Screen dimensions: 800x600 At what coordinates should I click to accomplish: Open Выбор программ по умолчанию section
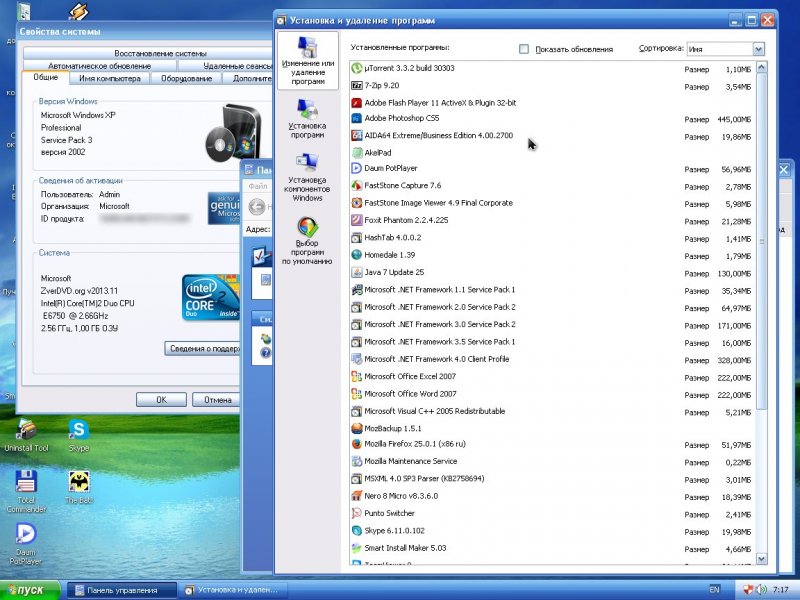click(x=307, y=241)
